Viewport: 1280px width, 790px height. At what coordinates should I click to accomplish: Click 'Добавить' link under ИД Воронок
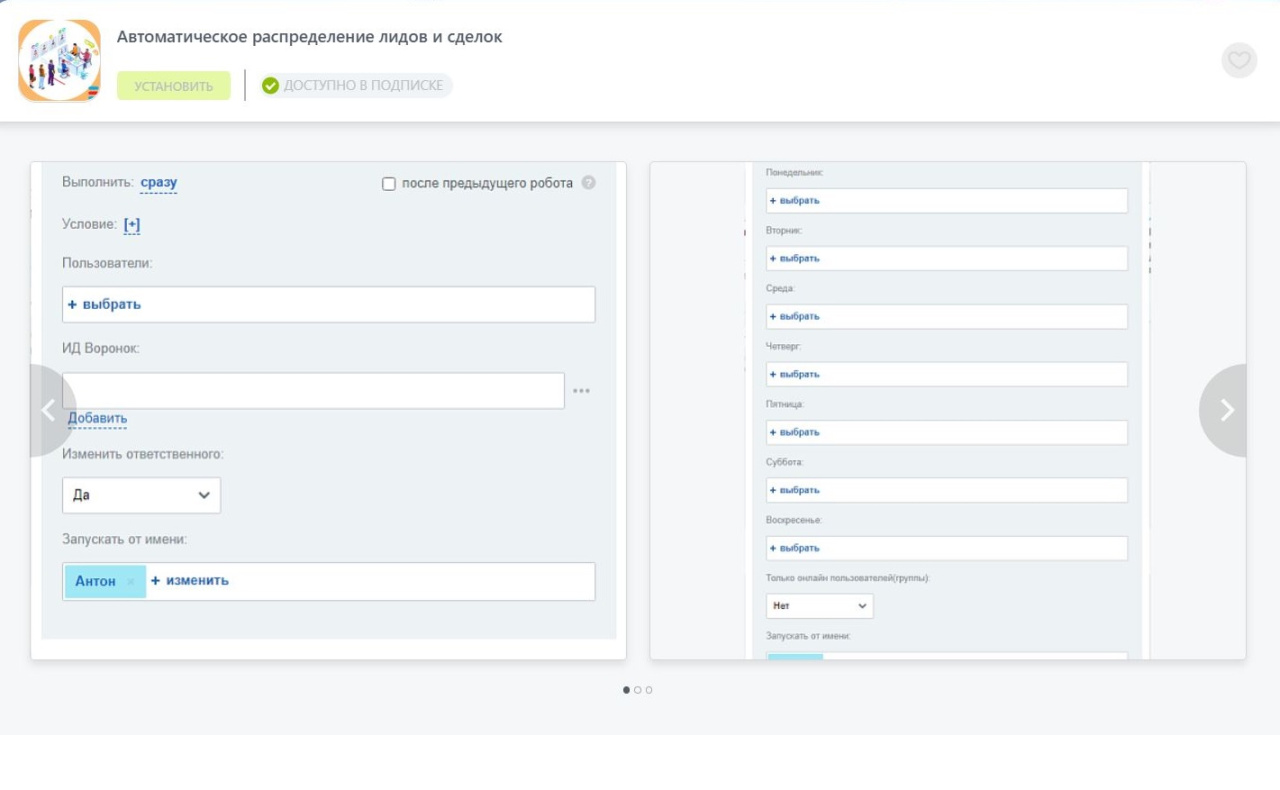[97, 418]
